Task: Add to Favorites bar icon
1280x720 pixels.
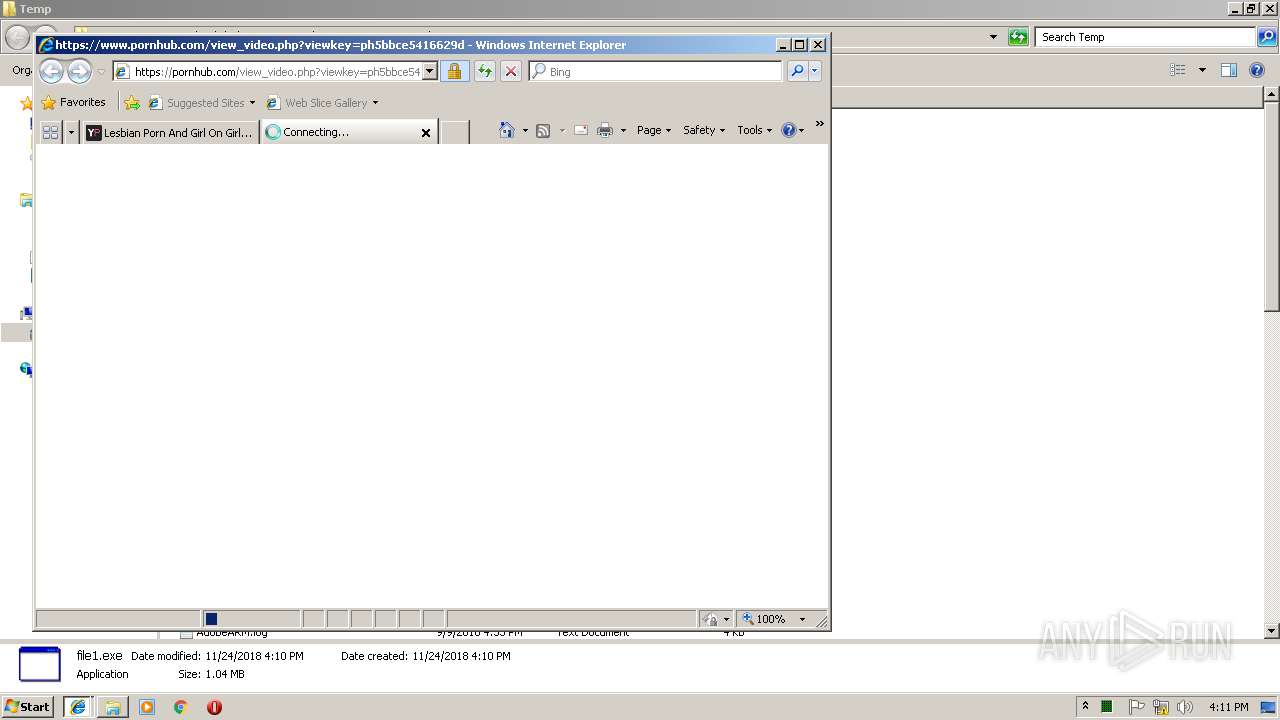Action: pyautogui.click(x=131, y=102)
